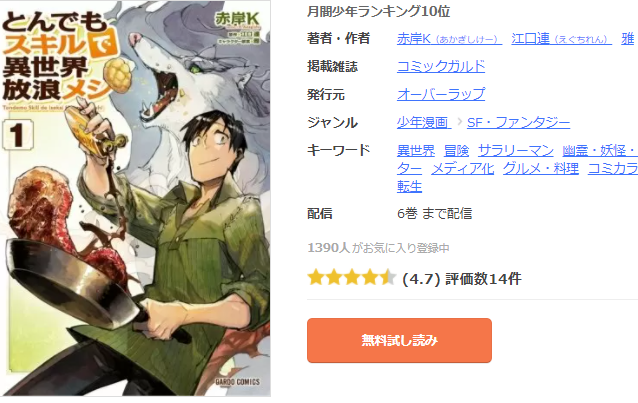Click the partially visible 雅 author link

(x=628, y=39)
